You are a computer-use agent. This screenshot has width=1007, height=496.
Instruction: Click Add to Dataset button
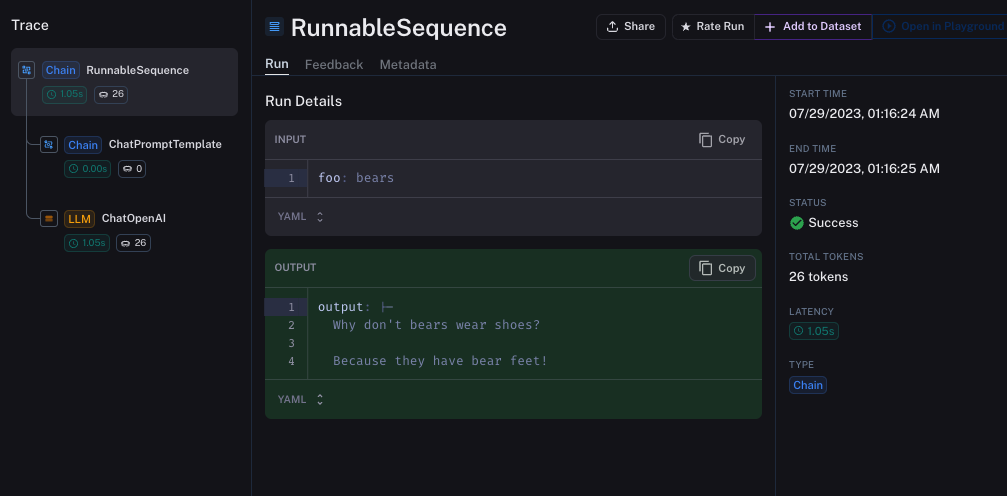(812, 27)
